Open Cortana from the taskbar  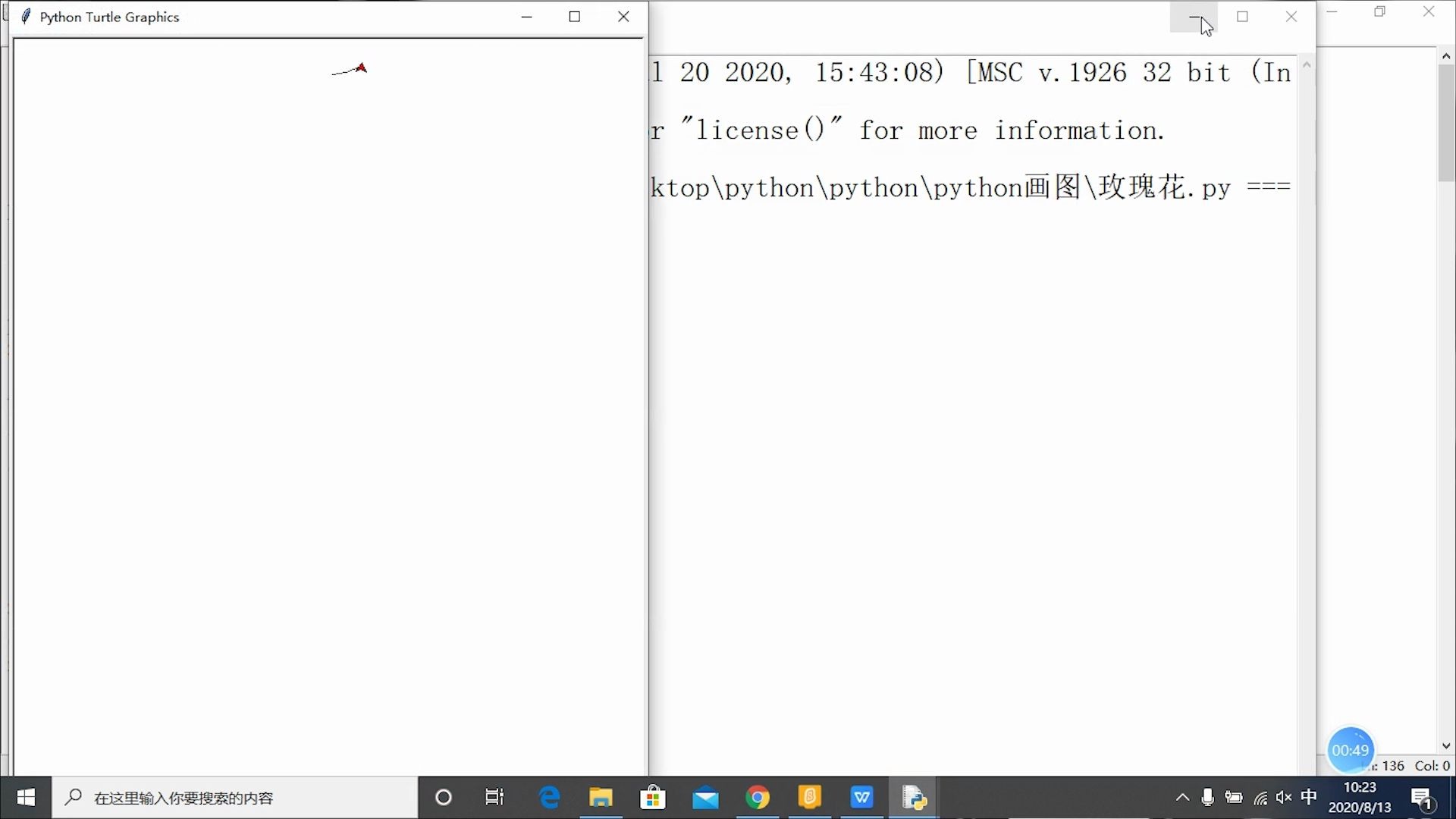(444, 798)
